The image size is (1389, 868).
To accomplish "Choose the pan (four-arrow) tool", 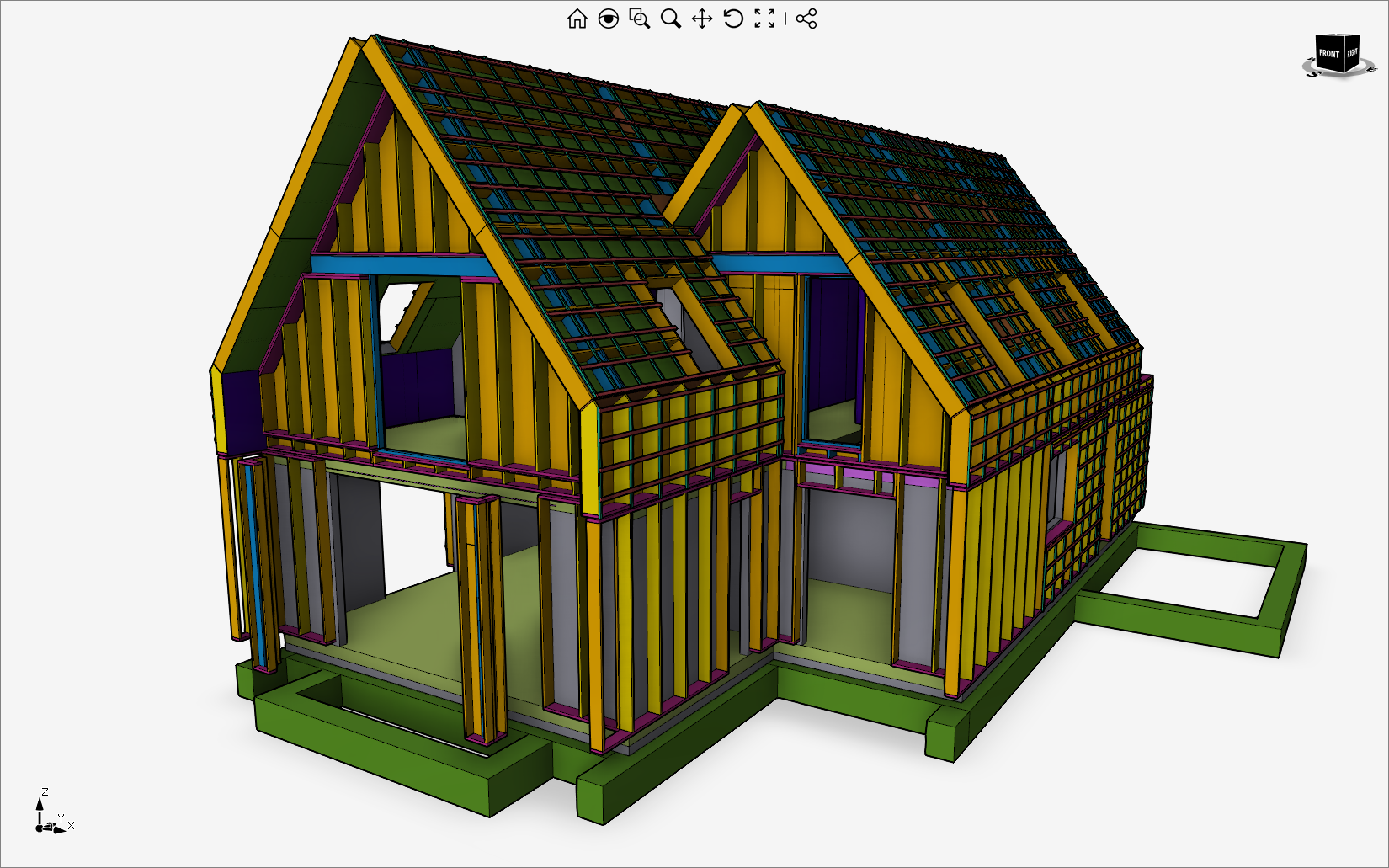I will [702, 19].
